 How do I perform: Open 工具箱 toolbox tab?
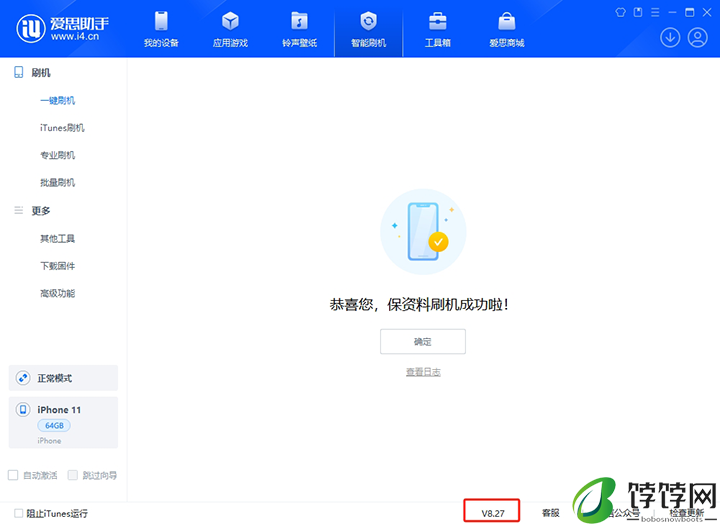438,29
